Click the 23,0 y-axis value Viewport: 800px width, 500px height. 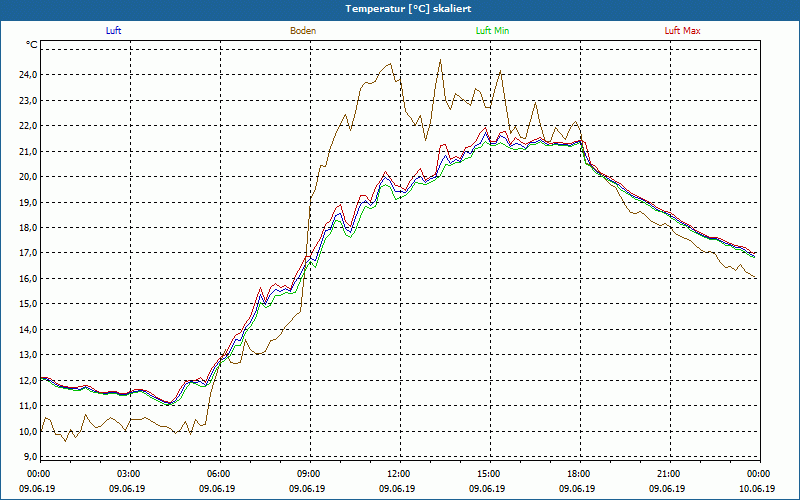coord(29,101)
